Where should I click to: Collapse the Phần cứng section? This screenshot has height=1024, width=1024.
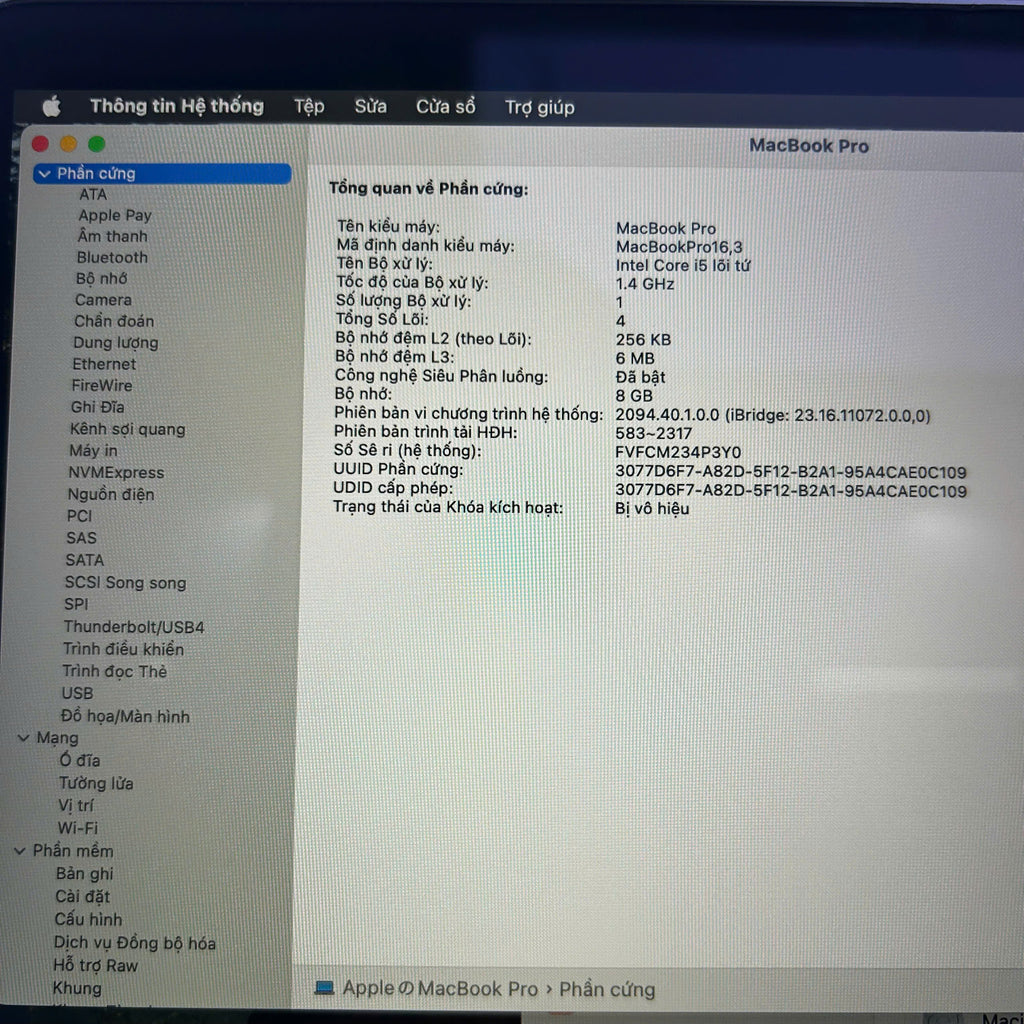pyautogui.click(x=43, y=174)
